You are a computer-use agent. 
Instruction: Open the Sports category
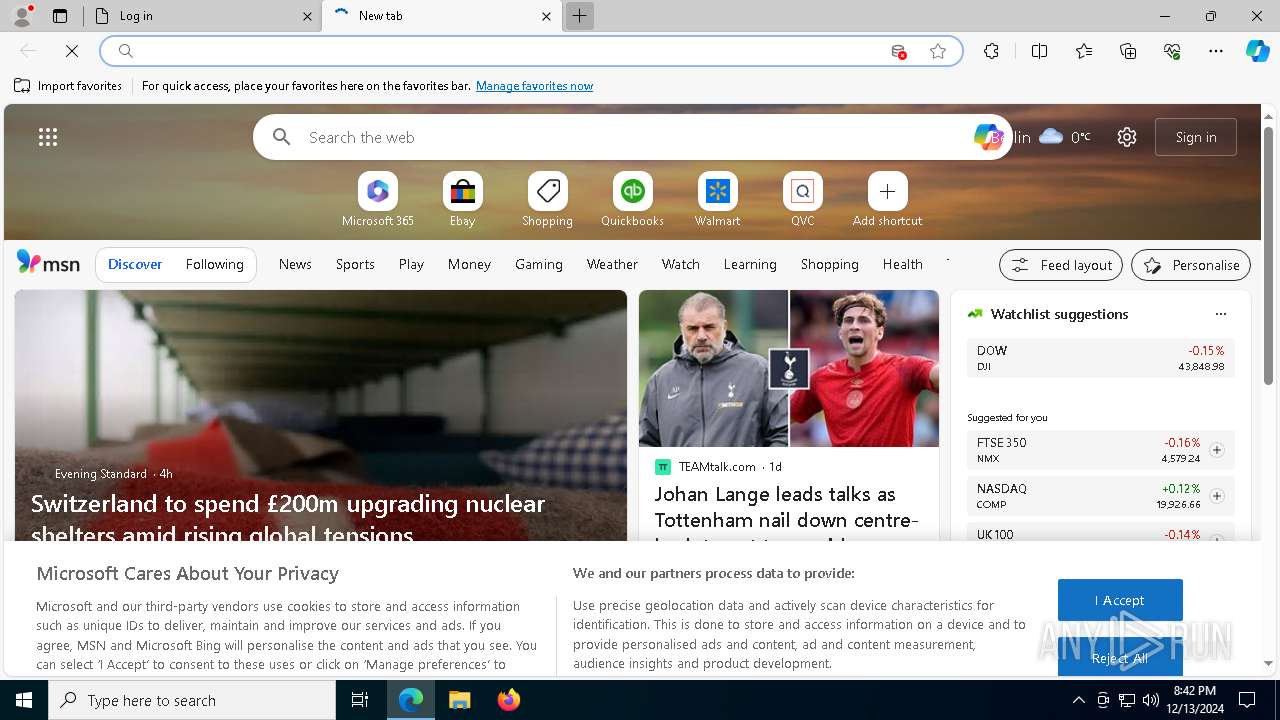tap(355, 264)
